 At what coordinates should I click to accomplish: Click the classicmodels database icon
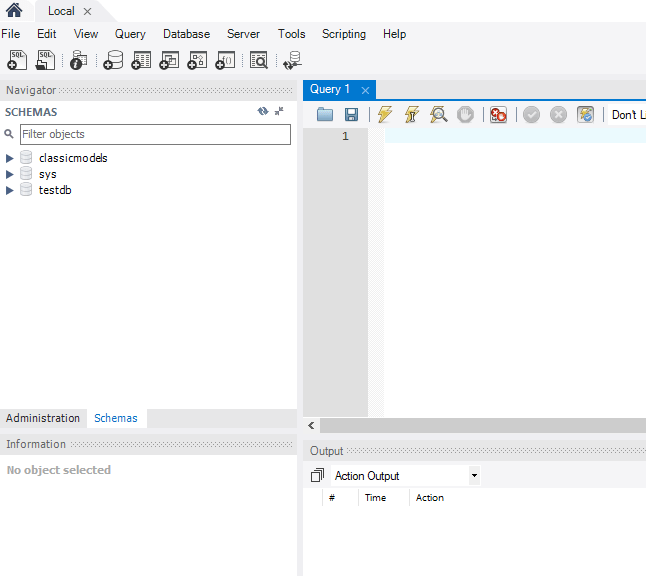click(x=26, y=157)
